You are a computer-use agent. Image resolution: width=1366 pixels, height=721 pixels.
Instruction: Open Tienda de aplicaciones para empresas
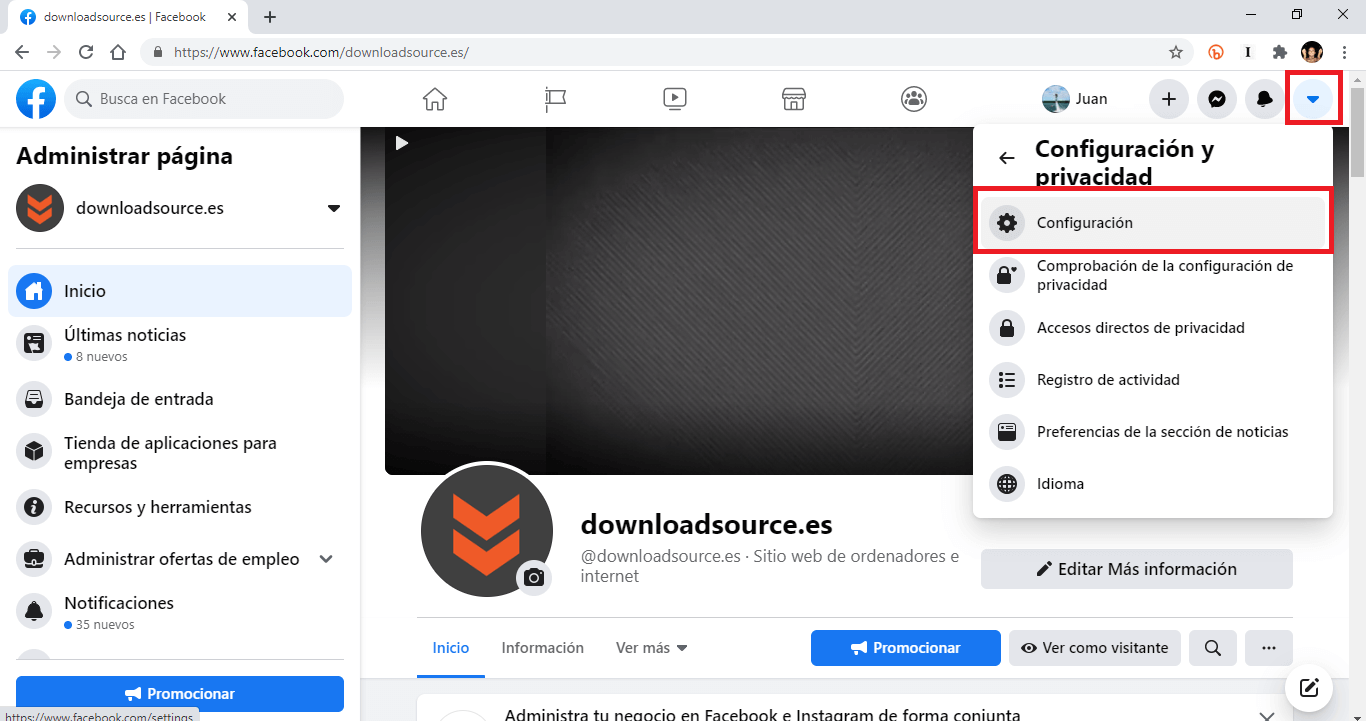click(x=180, y=452)
